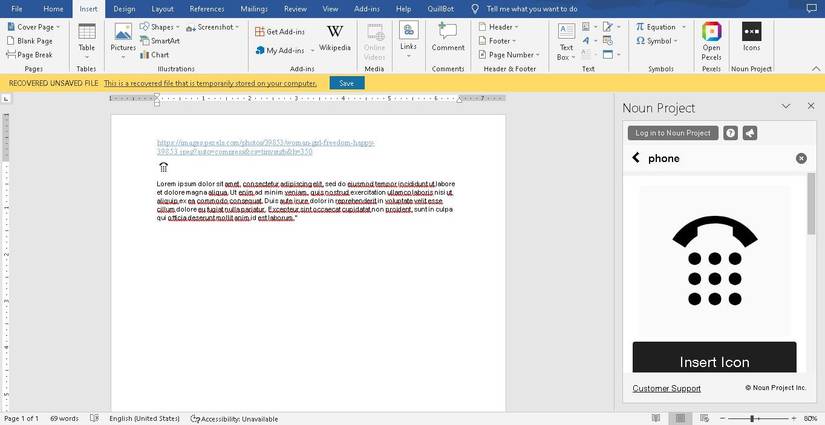This screenshot has width=825, height=425.
Task: Open the pexels image hyperlink in document
Action: 266,147
